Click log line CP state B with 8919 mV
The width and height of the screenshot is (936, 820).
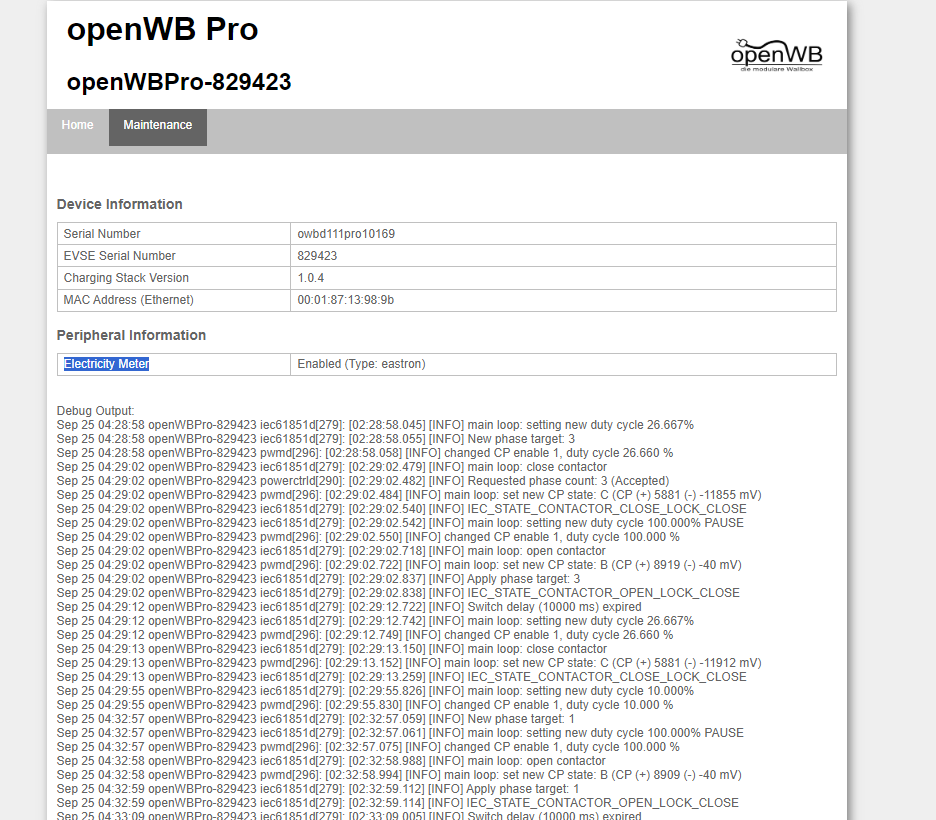point(399,565)
